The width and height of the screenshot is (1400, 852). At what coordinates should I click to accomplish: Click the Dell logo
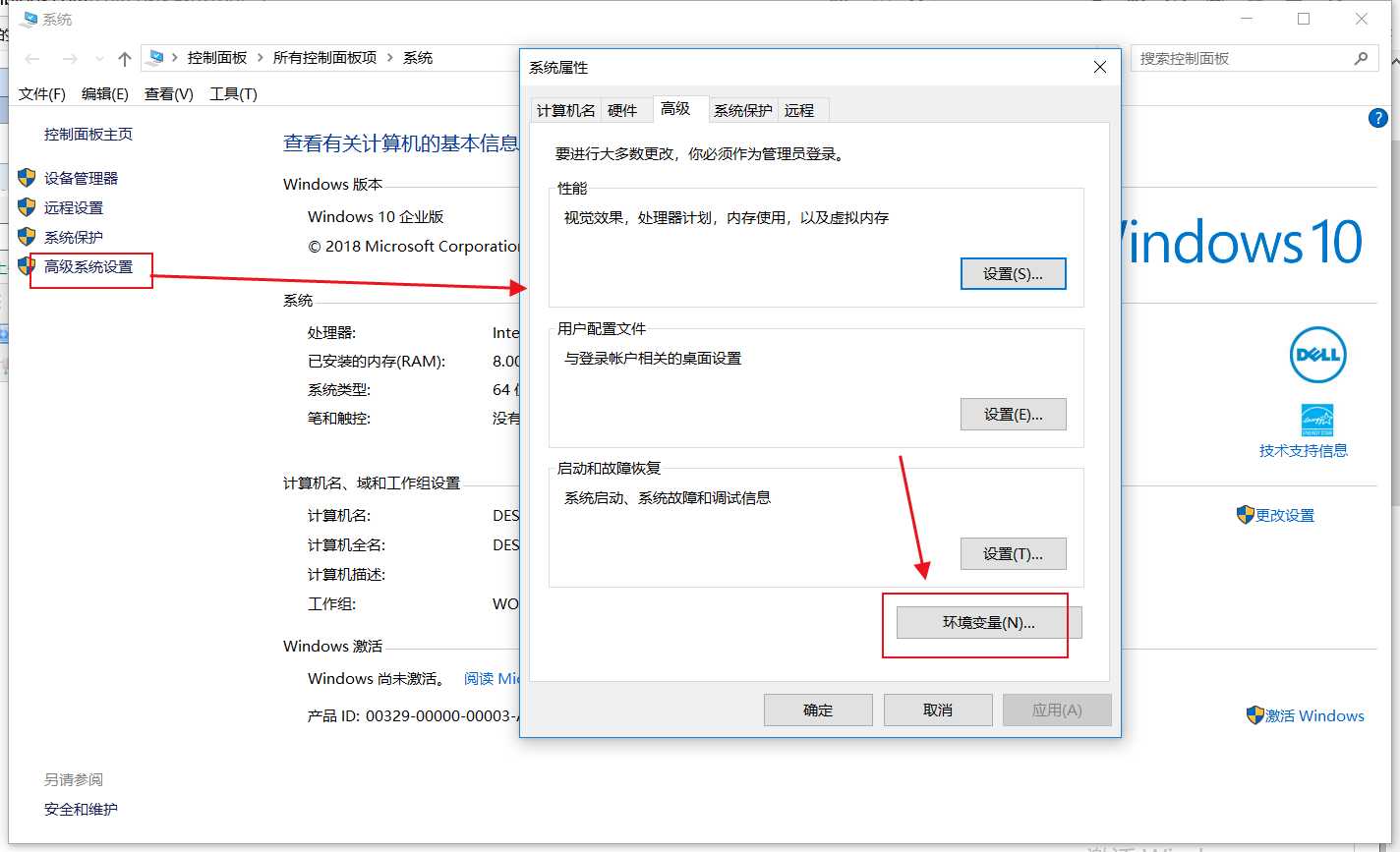click(x=1317, y=355)
